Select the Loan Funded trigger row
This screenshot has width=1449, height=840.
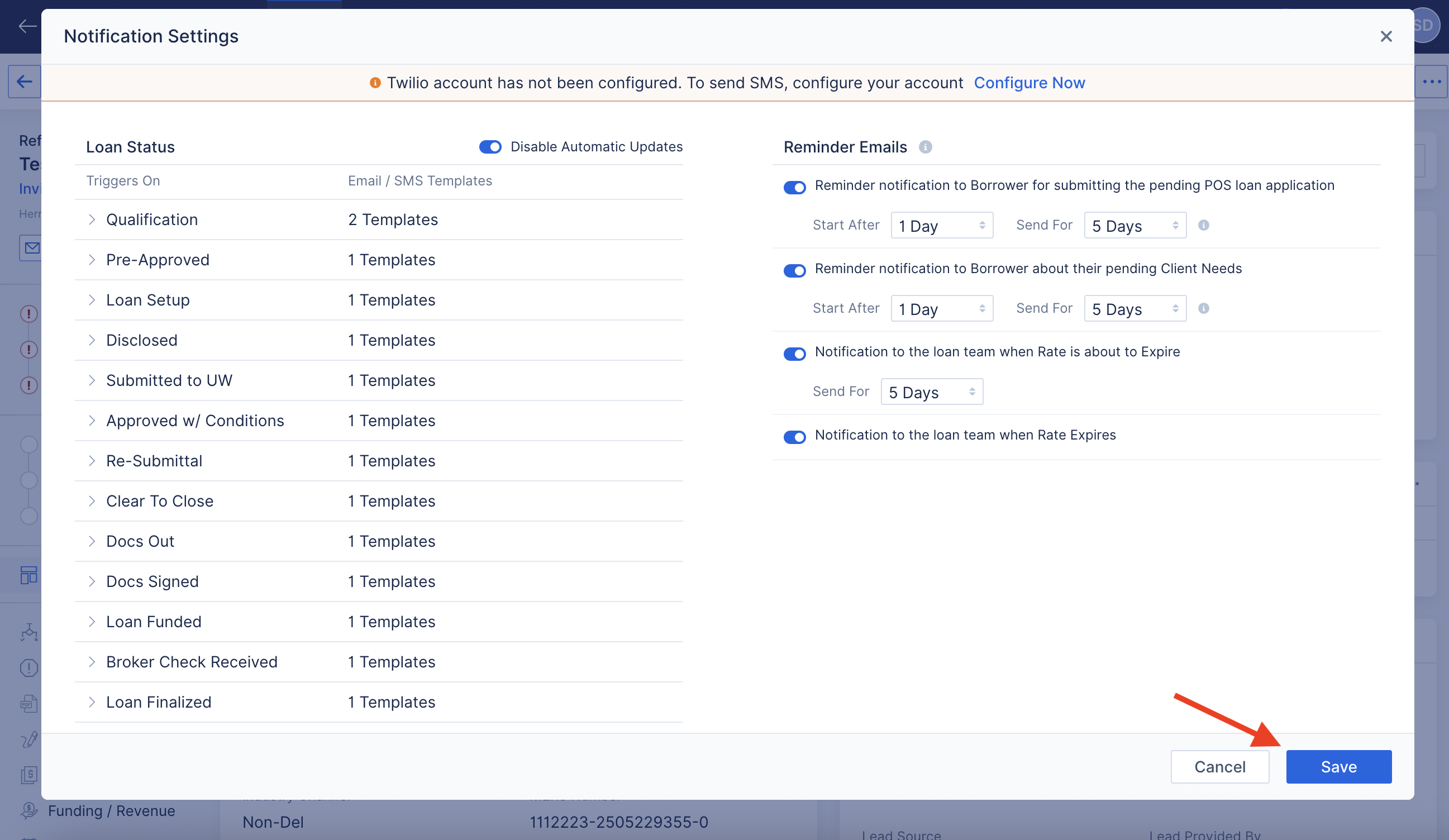pyautogui.click(x=154, y=622)
